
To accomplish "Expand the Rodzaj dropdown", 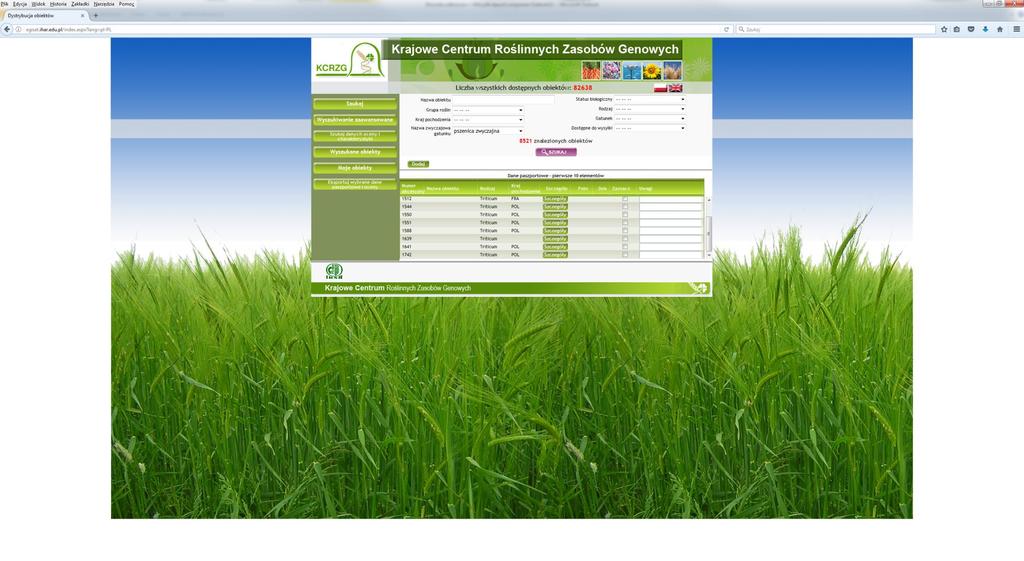I will pyautogui.click(x=650, y=109).
